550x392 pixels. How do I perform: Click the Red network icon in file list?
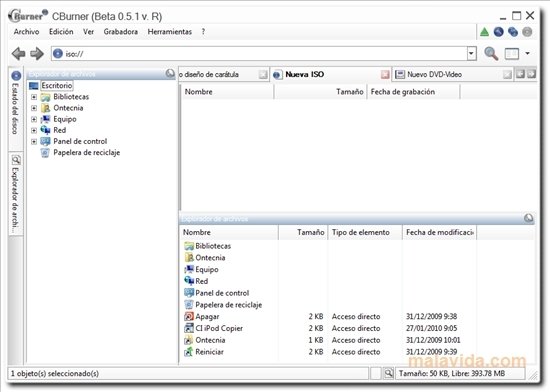point(189,281)
